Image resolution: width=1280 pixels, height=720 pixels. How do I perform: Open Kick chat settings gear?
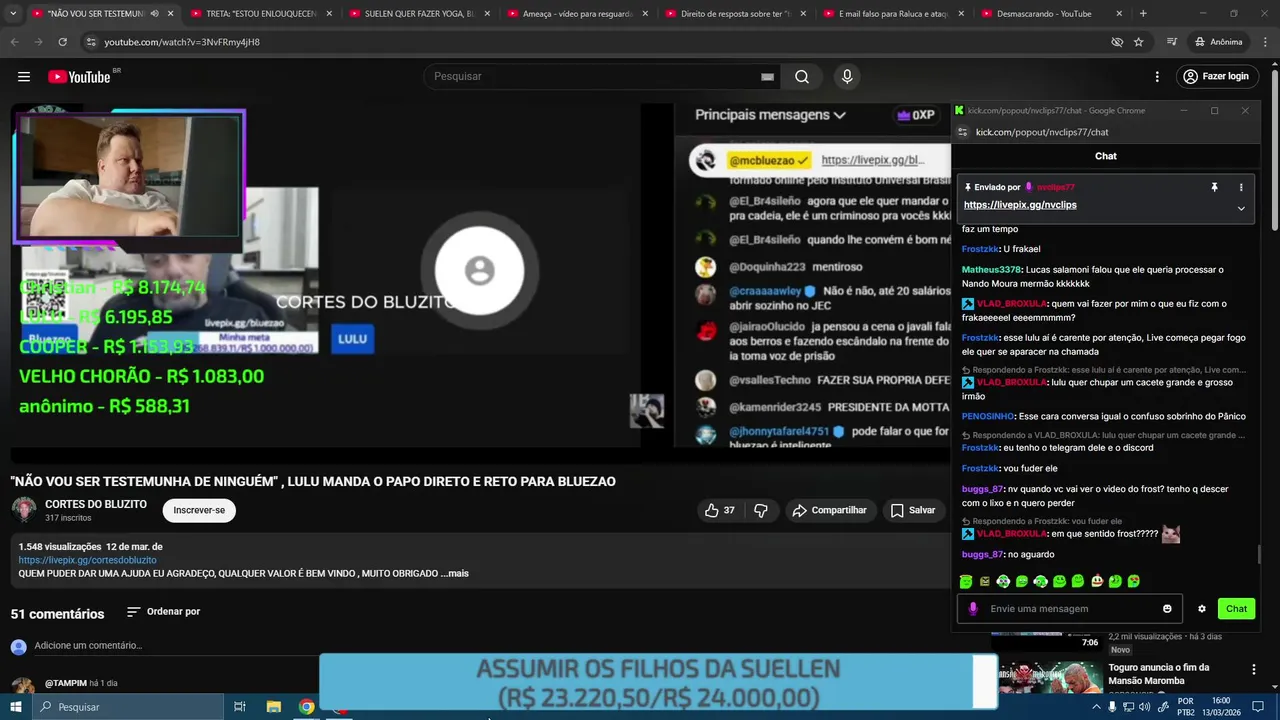click(x=1202, y=609)
